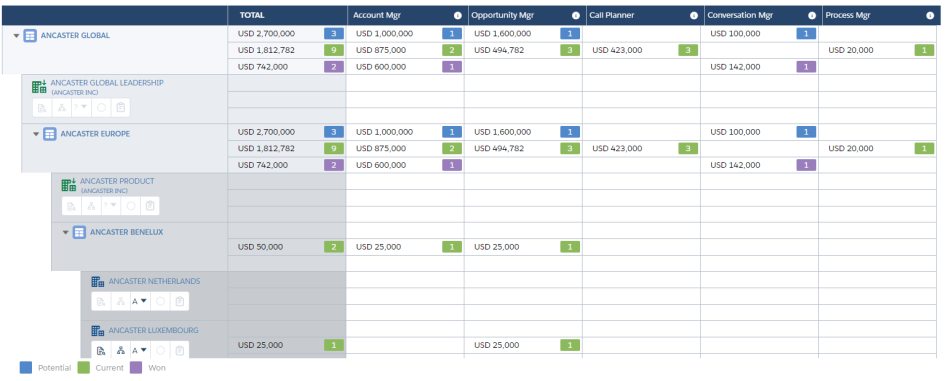
Task: Open the A rating dropdown for Ancaster Netherlands
Action: [139, 301]
